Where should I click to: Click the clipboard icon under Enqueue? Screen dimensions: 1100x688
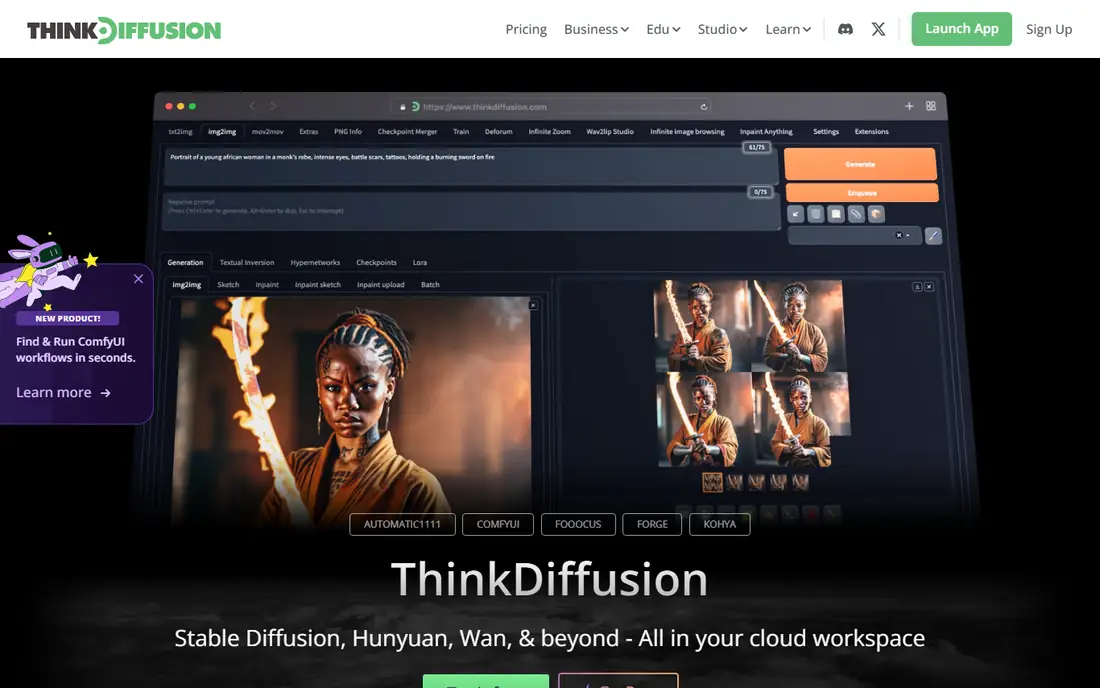coord(836,214)
